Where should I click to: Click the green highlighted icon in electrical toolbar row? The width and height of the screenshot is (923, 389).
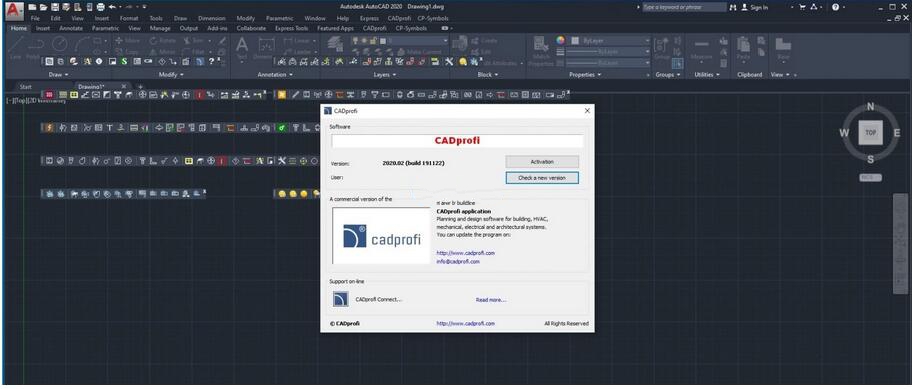[x=281, y=128]
